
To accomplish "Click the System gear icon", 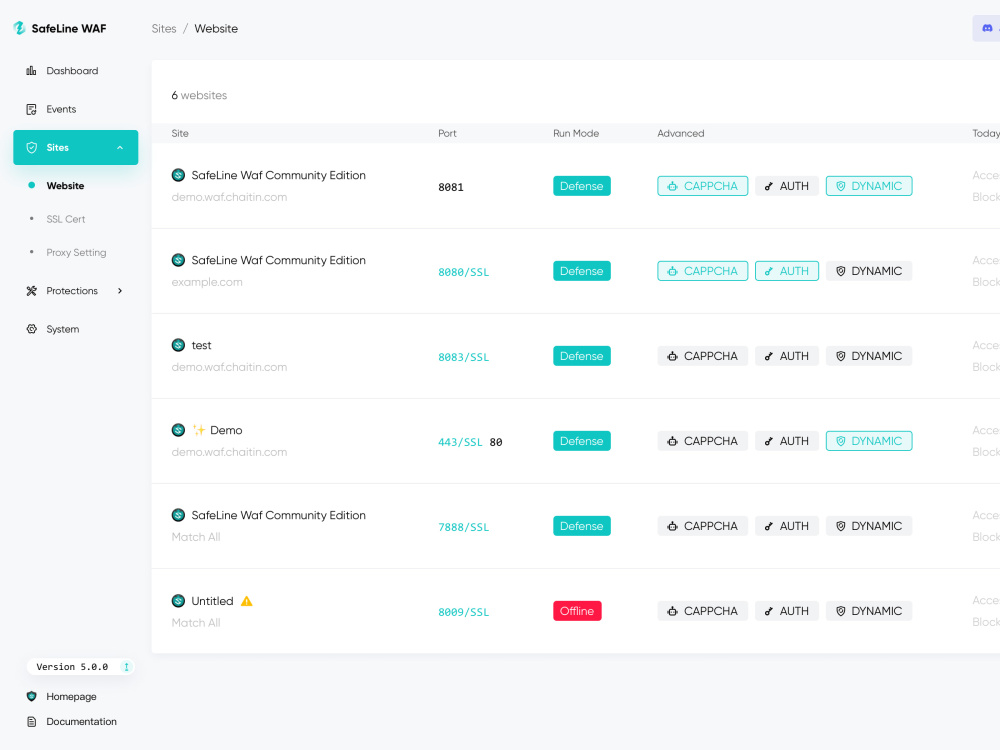I will click(31, 329).
